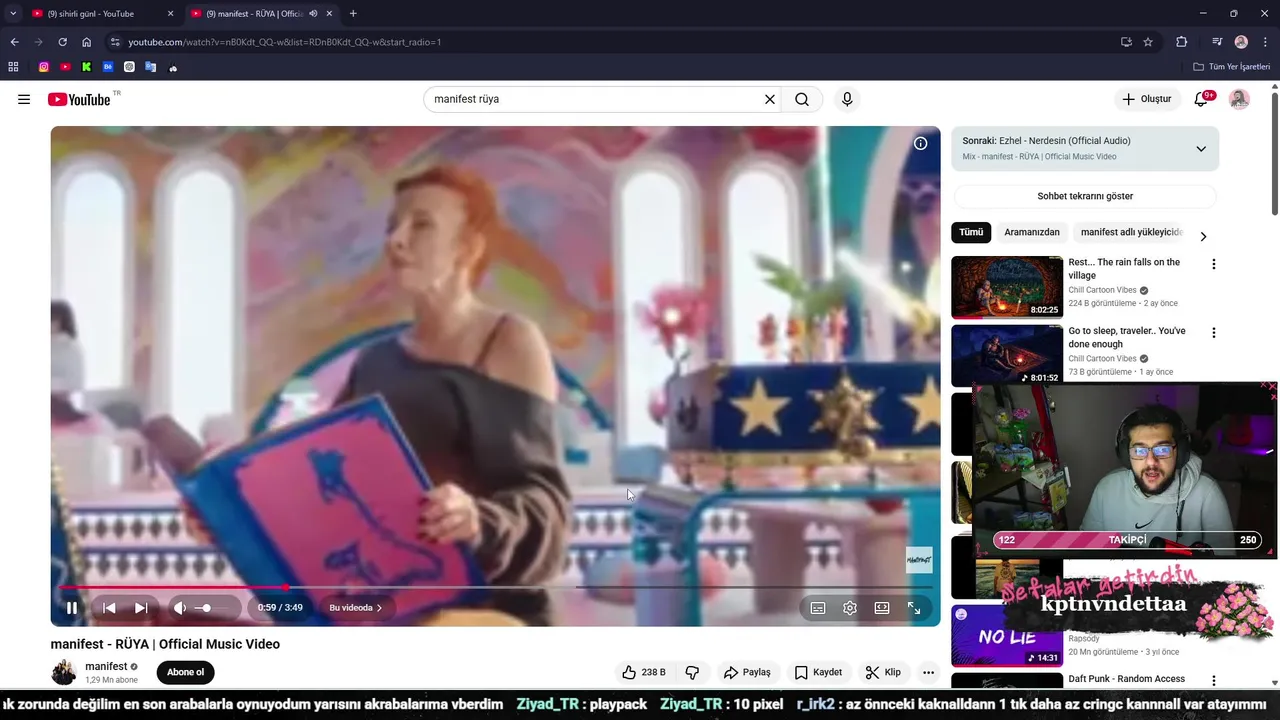Dislike the video
The image size is (1280, 720).
tap(692, 672)
